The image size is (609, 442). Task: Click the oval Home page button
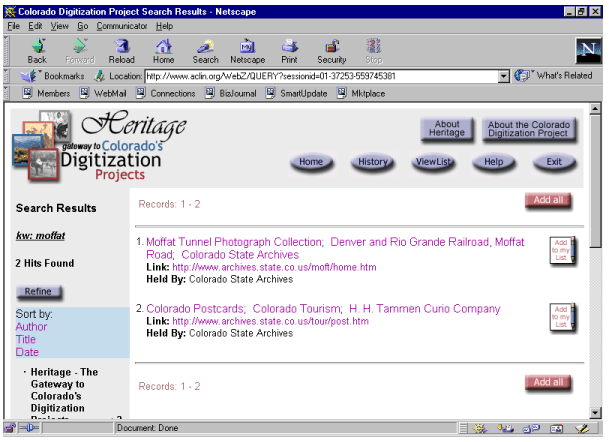click(311, 162)
